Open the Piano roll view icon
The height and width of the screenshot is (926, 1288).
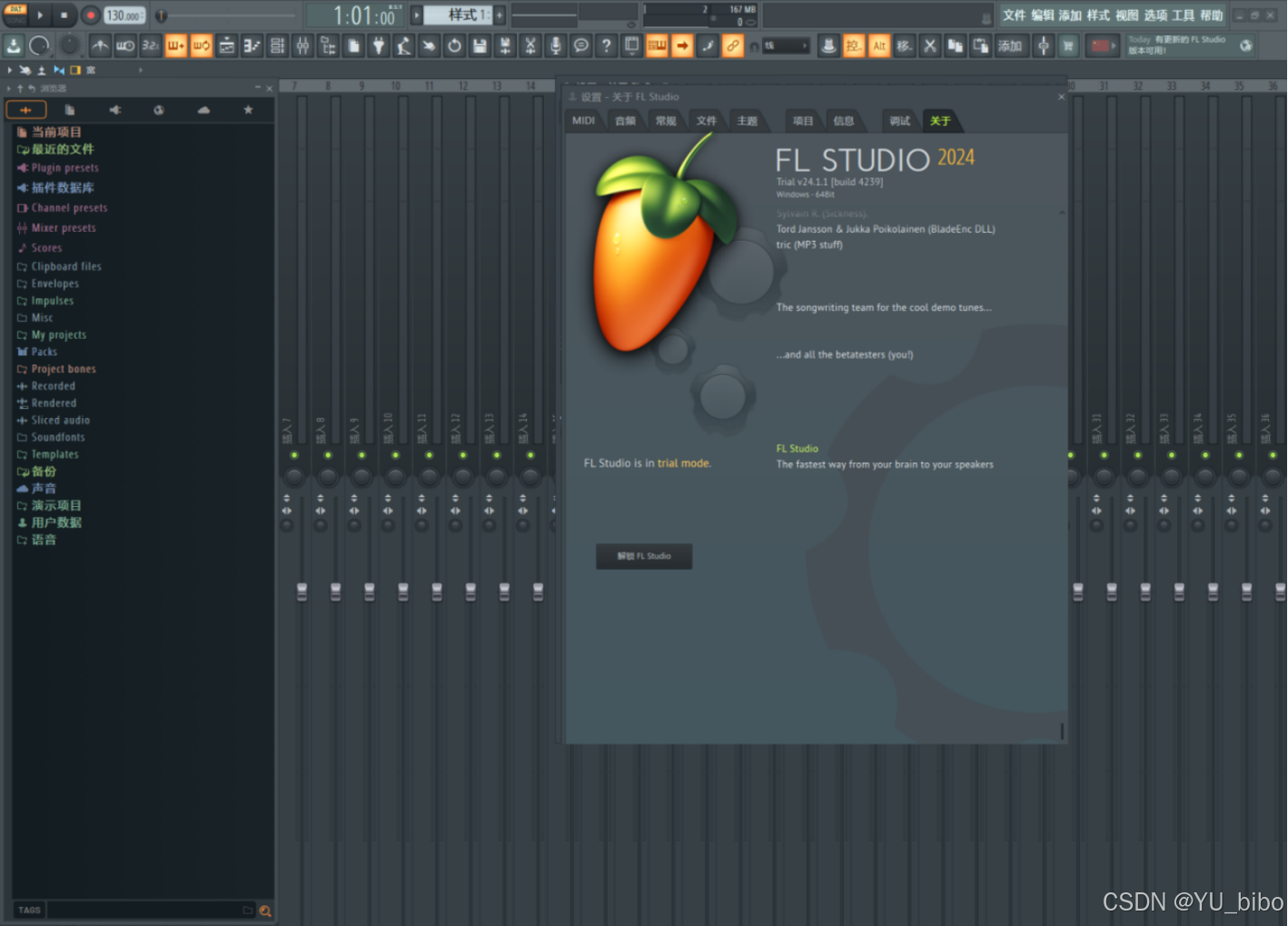(253, 45)
